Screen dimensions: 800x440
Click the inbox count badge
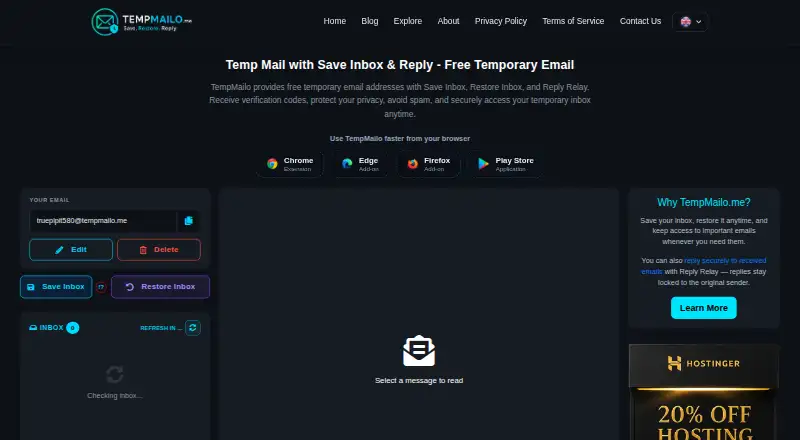pyautogui.click(x=72, y=328)
